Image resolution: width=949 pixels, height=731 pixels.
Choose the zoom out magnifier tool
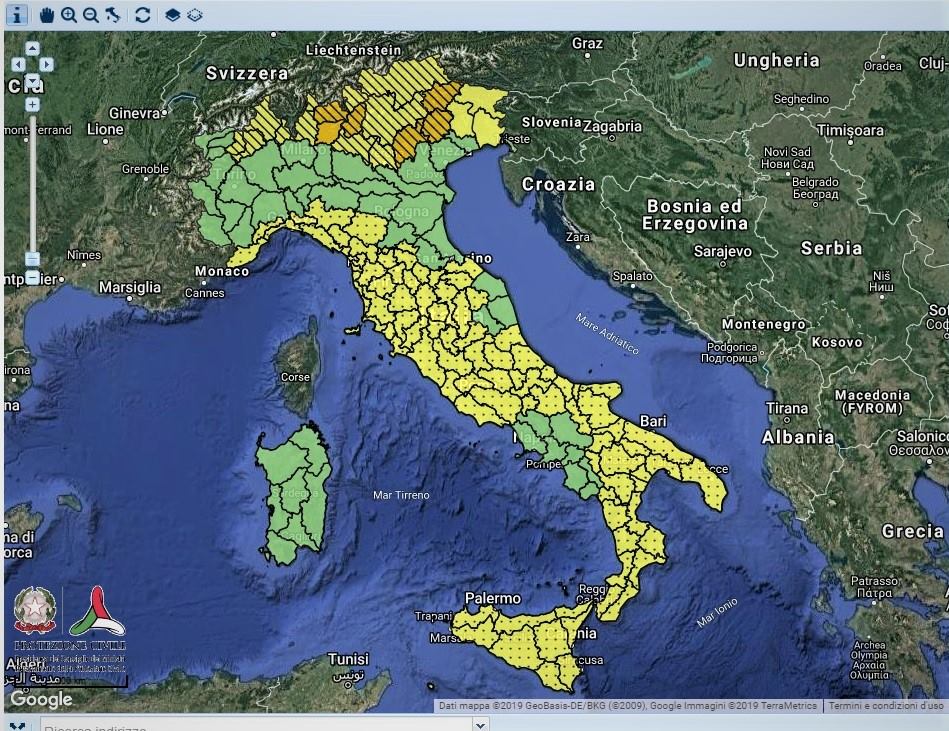[91, 15]
